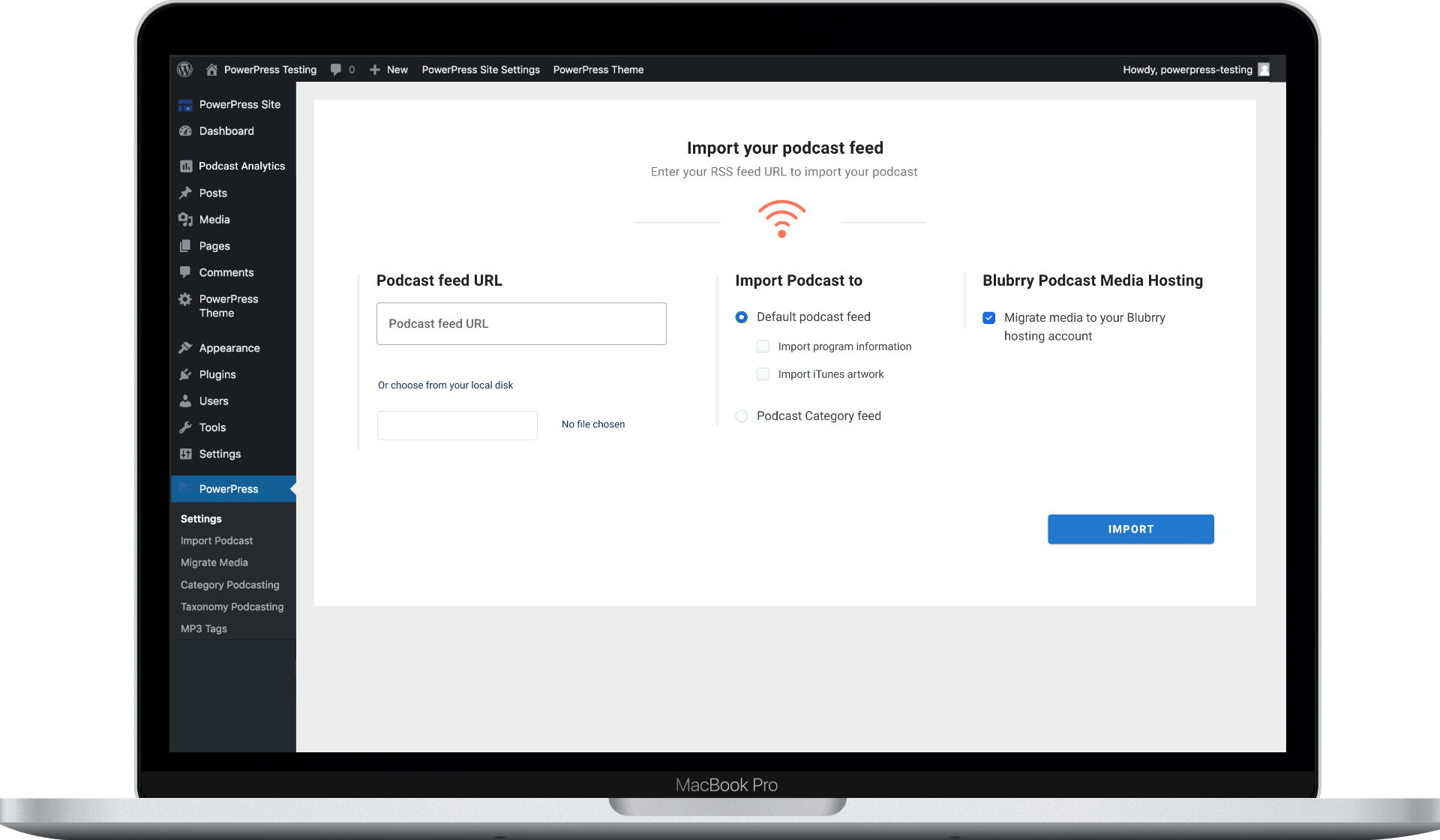Open PowerPress Site Settings in admin bar
Screen dimensions: 1440x840
click(481, 69)
